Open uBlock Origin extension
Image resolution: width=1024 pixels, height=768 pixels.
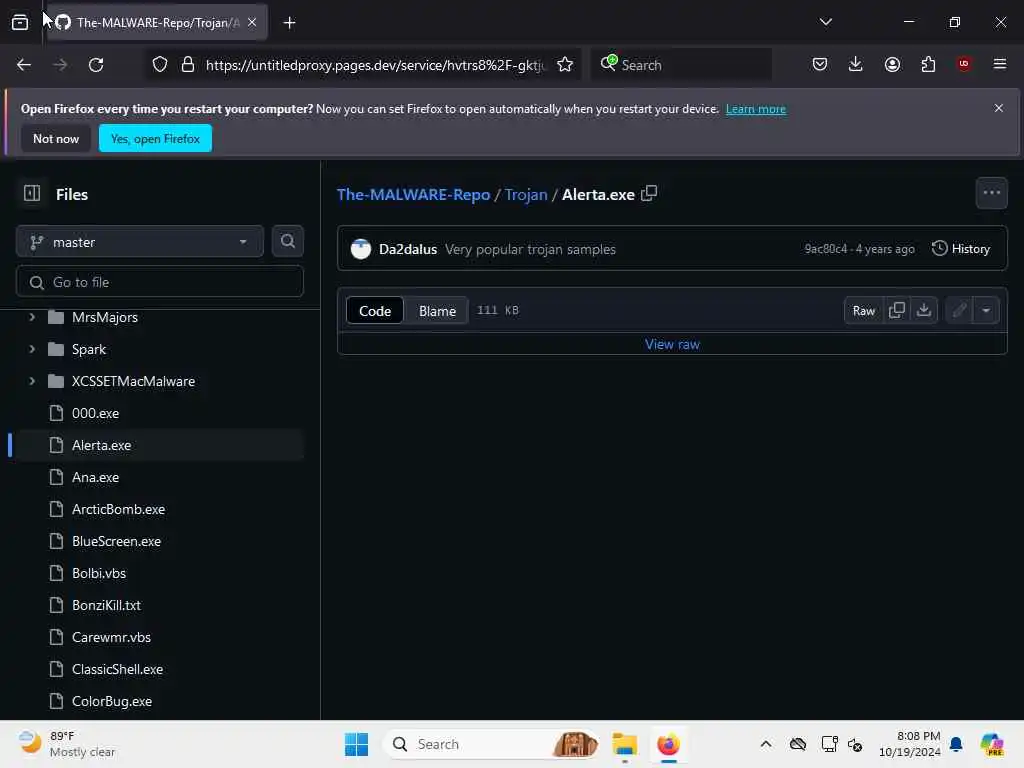(x=964, y=64)
